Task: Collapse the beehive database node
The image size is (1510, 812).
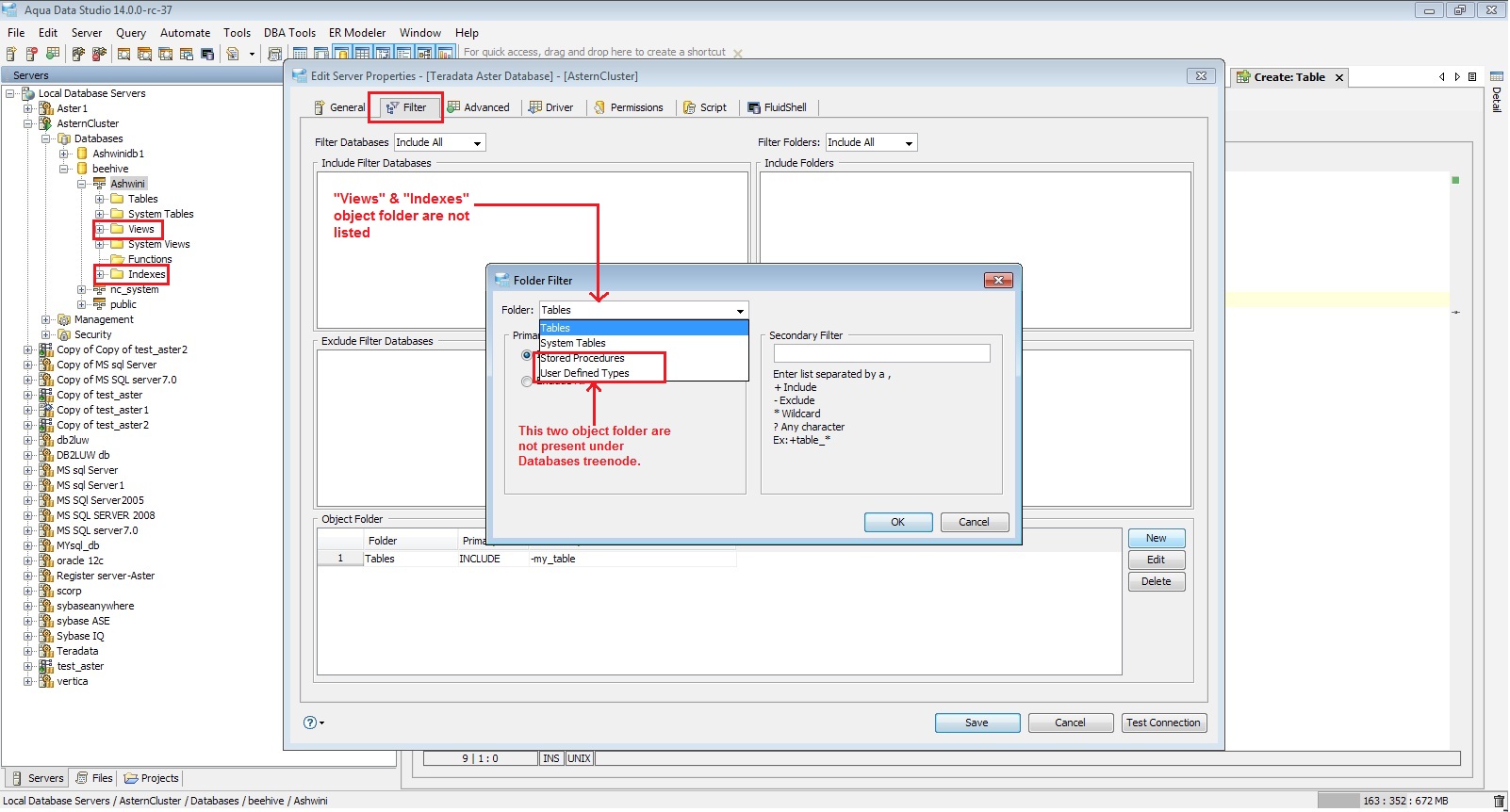Action: pos(64,169)
